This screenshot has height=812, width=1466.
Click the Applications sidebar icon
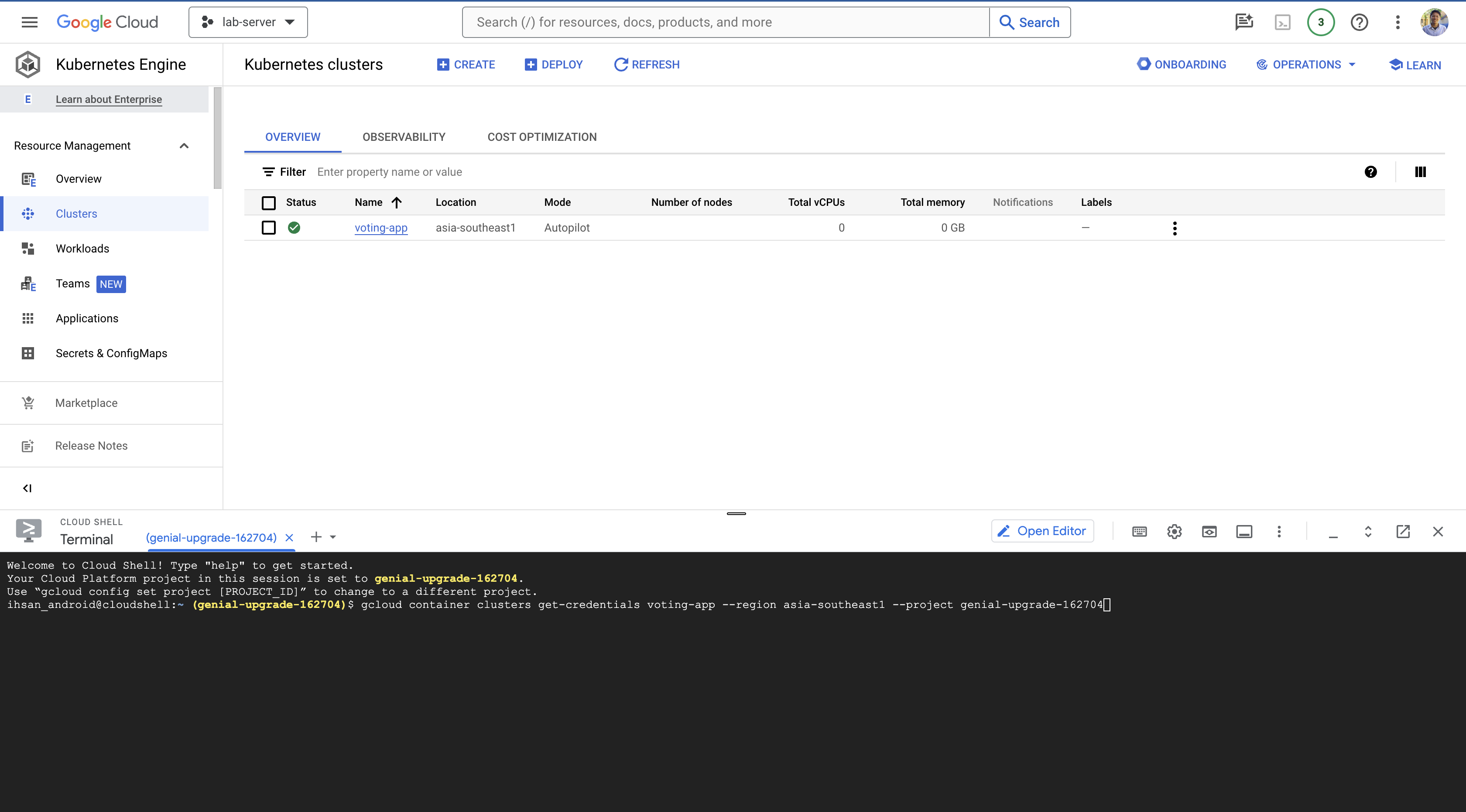27,318
